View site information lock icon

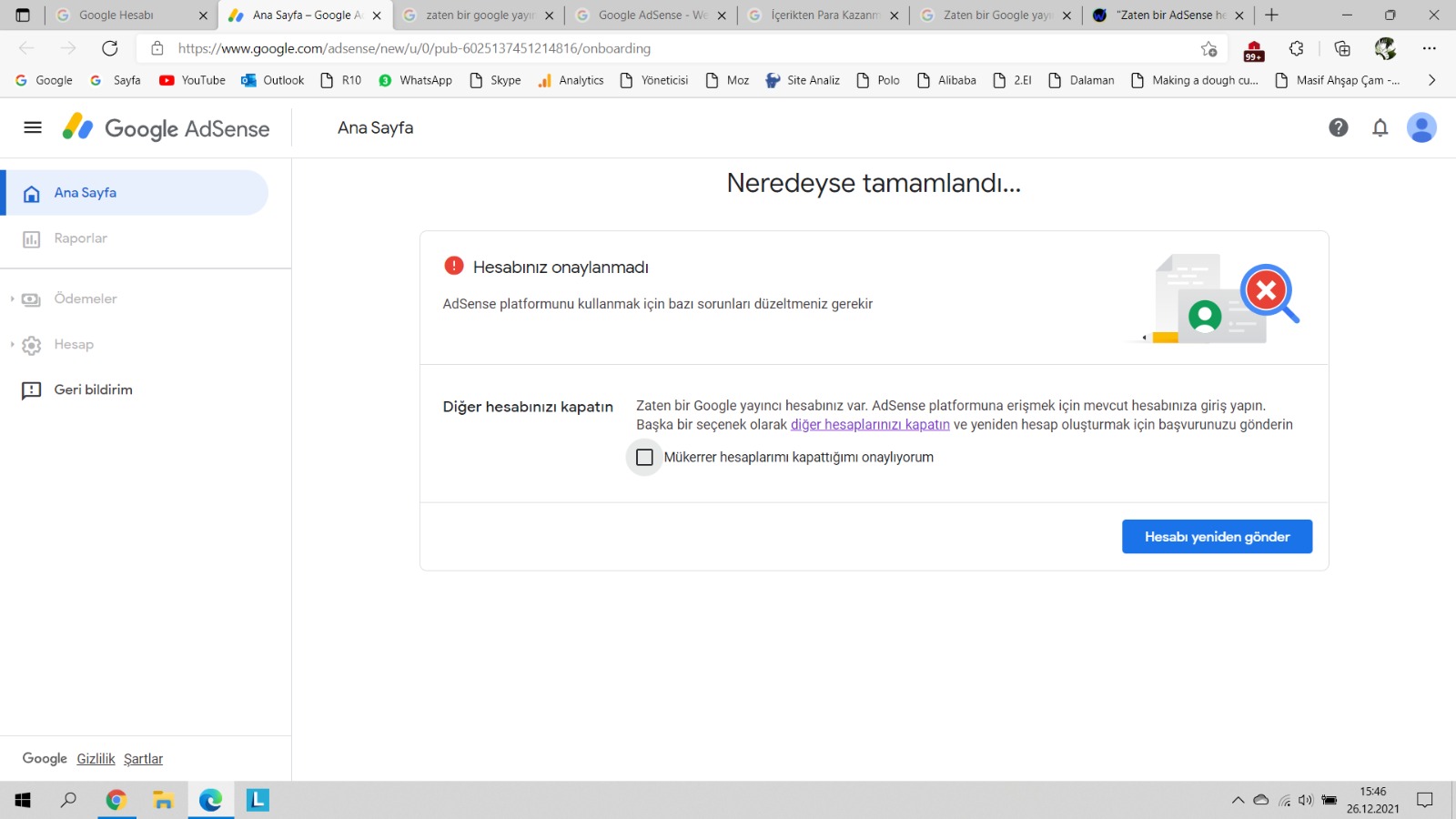click(157, 48)
